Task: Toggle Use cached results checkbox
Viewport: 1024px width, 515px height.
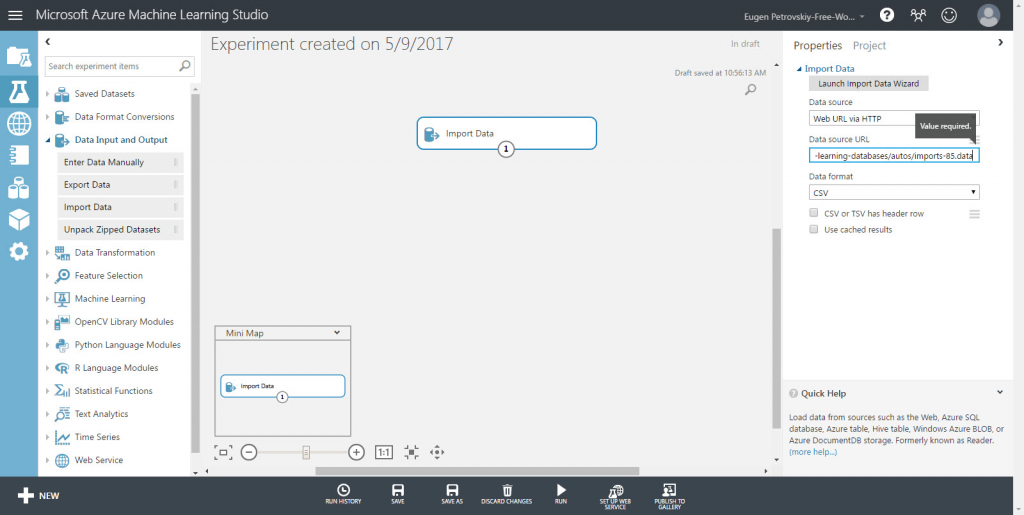Action: [x=814, y=229]
